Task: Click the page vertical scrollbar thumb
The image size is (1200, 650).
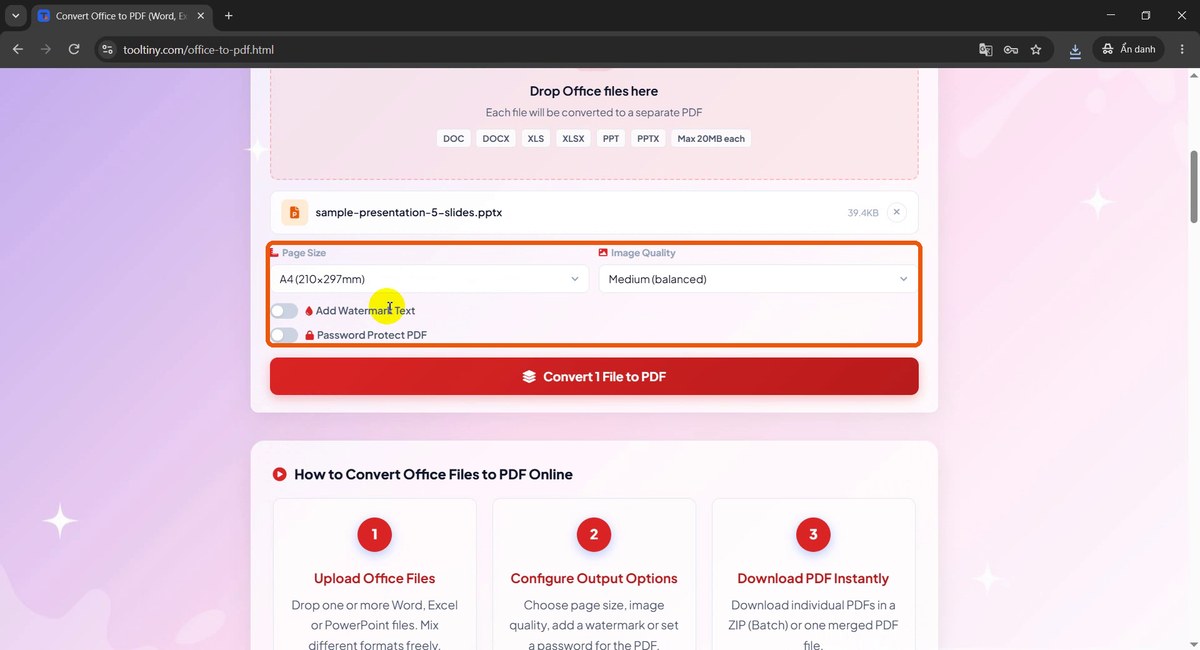Action: coord(1193,187)
